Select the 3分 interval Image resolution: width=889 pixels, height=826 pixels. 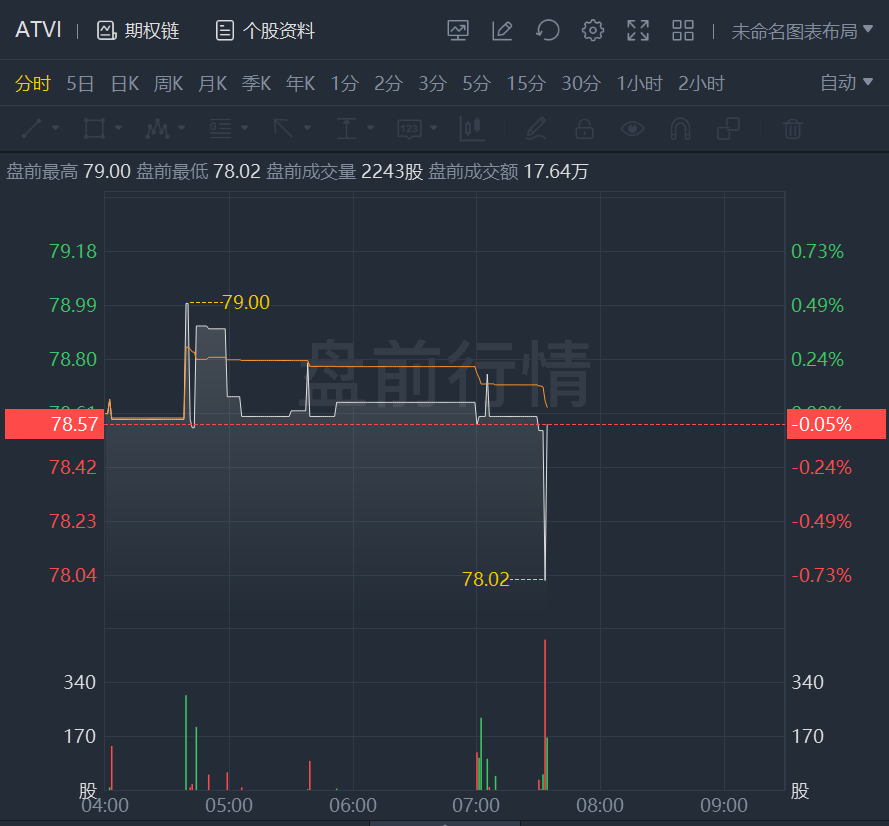(x=433, y=83)
